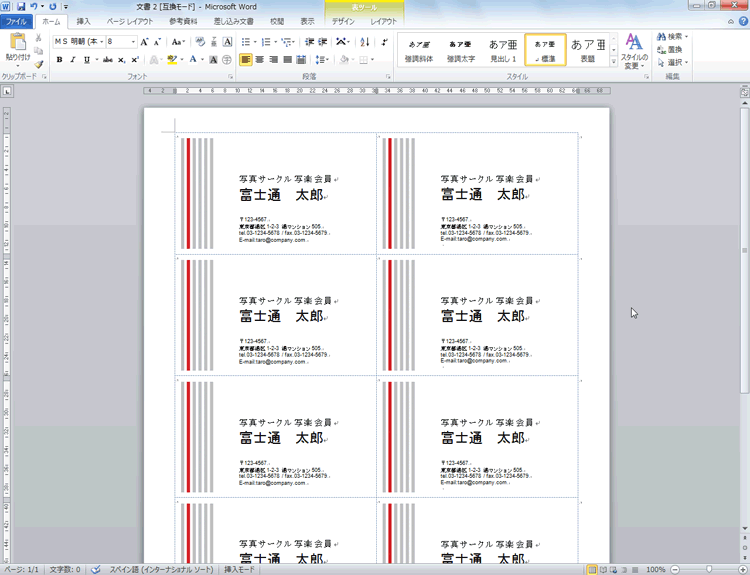Click the enclosed characters icon
The image size is (750, 575).
[227, 60]
